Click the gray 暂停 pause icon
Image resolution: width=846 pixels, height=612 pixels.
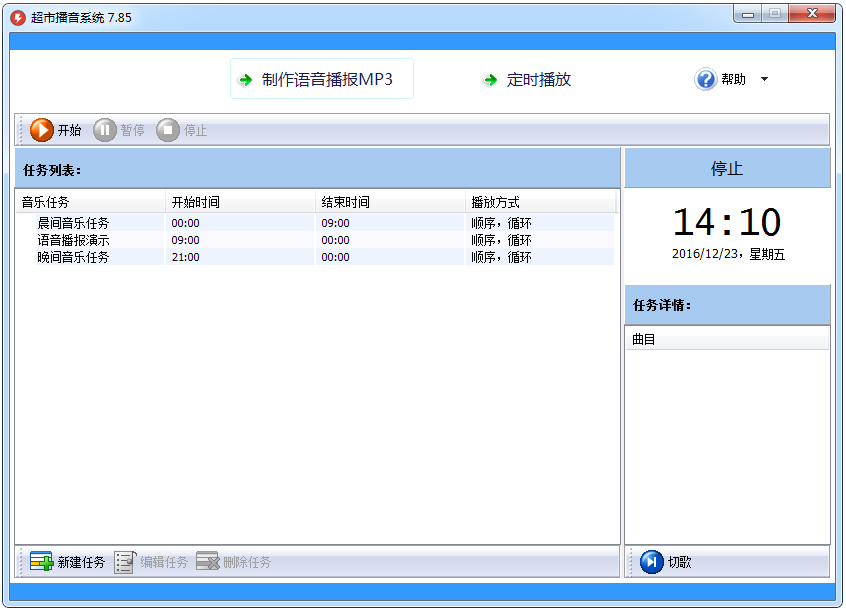(x=105, y=130)
